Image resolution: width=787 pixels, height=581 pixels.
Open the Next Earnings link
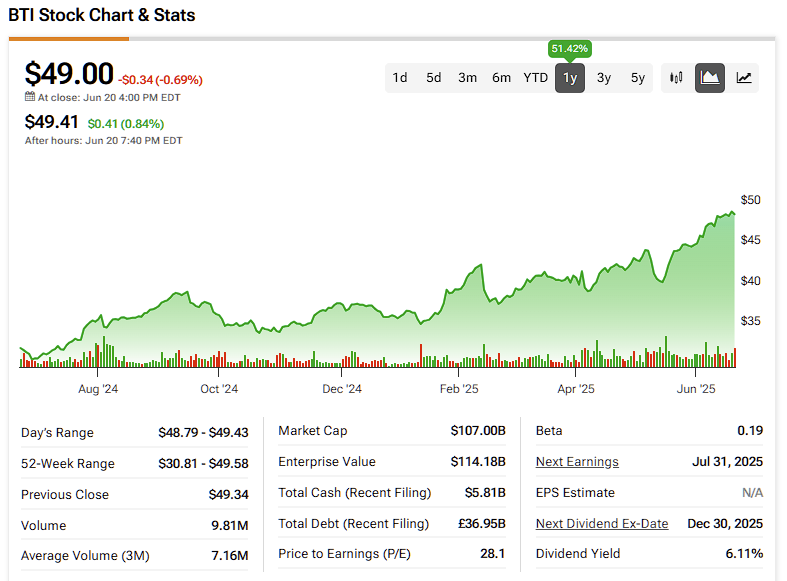[577, 462]
